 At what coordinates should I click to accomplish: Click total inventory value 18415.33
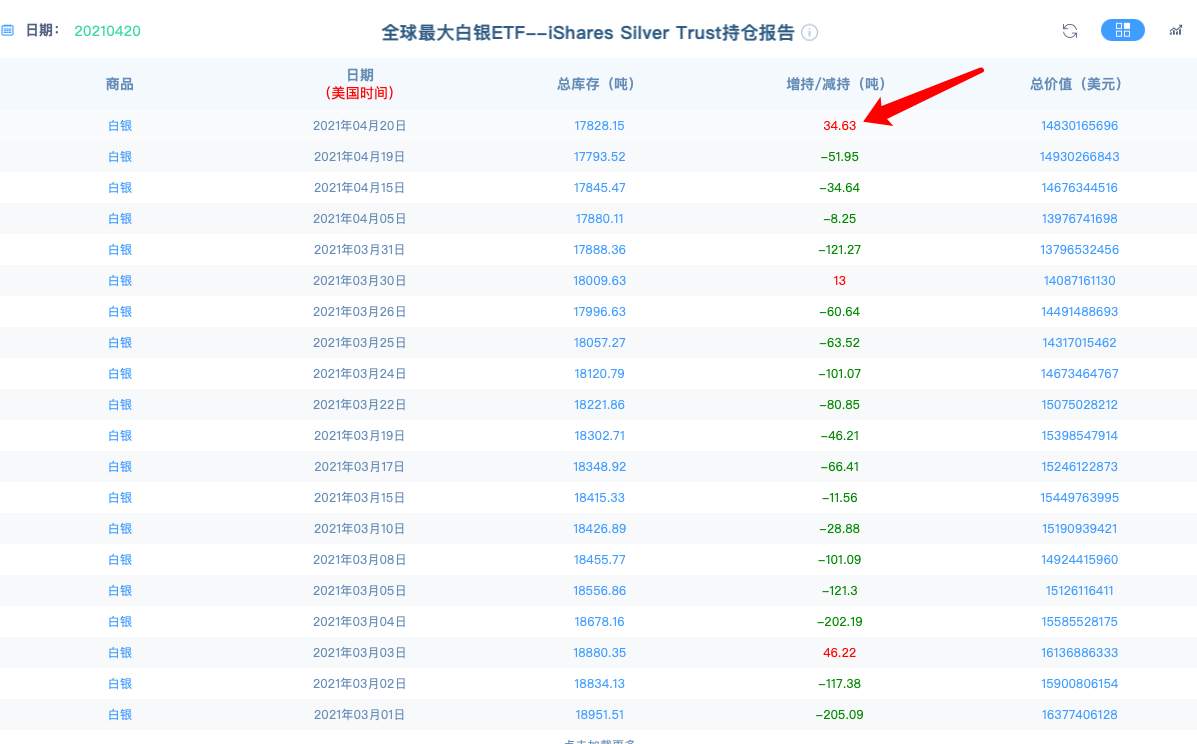(599, 498)
